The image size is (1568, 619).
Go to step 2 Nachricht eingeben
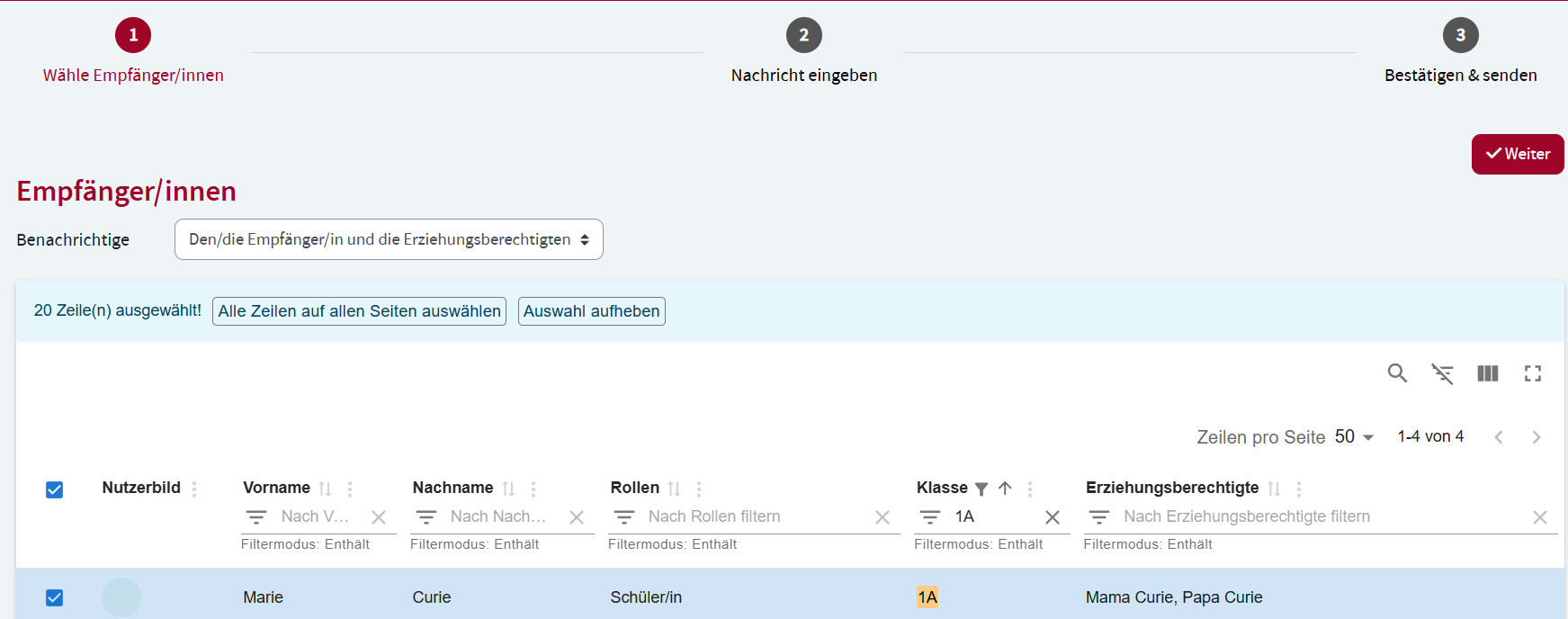[803, 36]
